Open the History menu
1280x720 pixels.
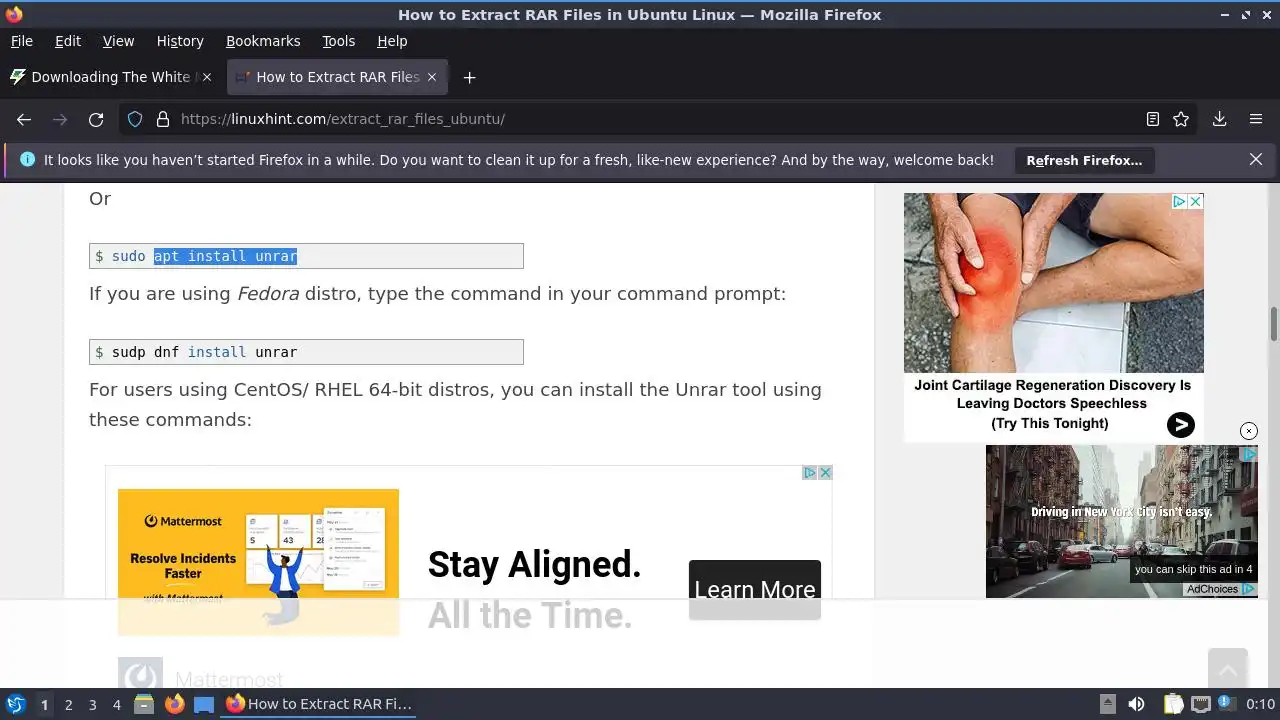180,41
